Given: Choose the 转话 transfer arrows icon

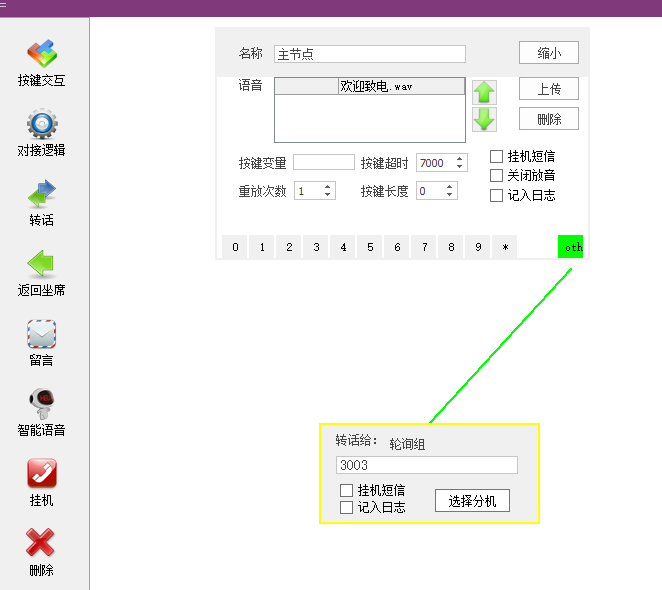Looking at the screenshot, I should pos(41,193).
